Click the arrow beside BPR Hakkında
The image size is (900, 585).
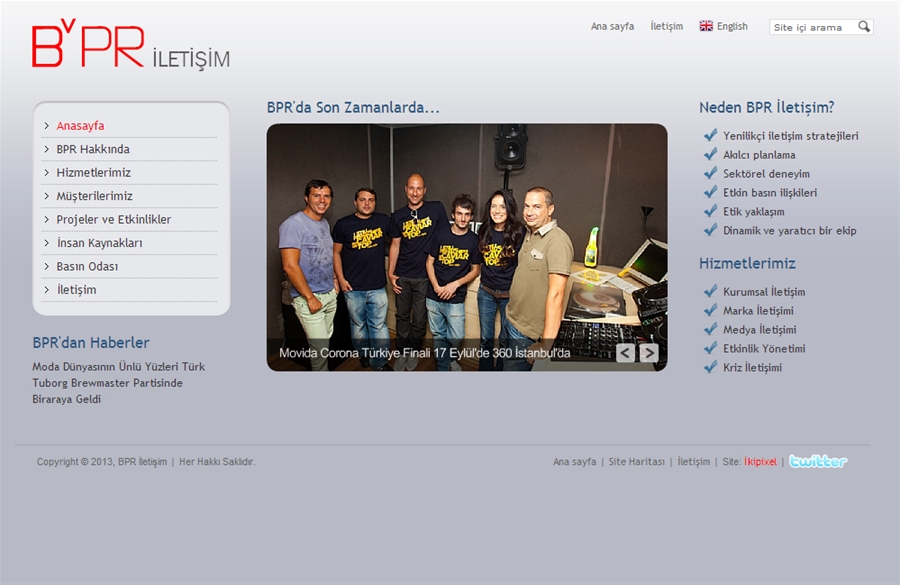pyautogui.click(x=46, y=149)
